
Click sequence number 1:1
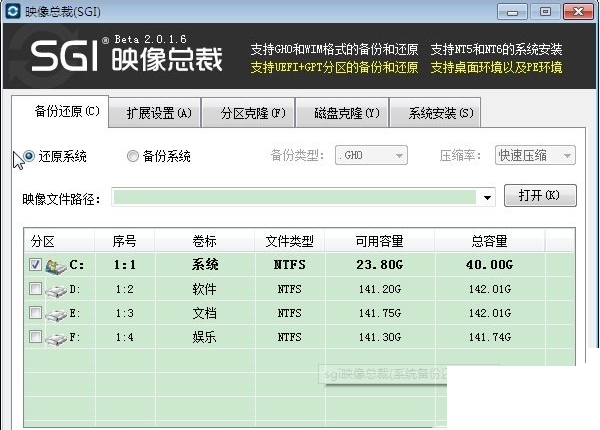click(x=125, y=265)
